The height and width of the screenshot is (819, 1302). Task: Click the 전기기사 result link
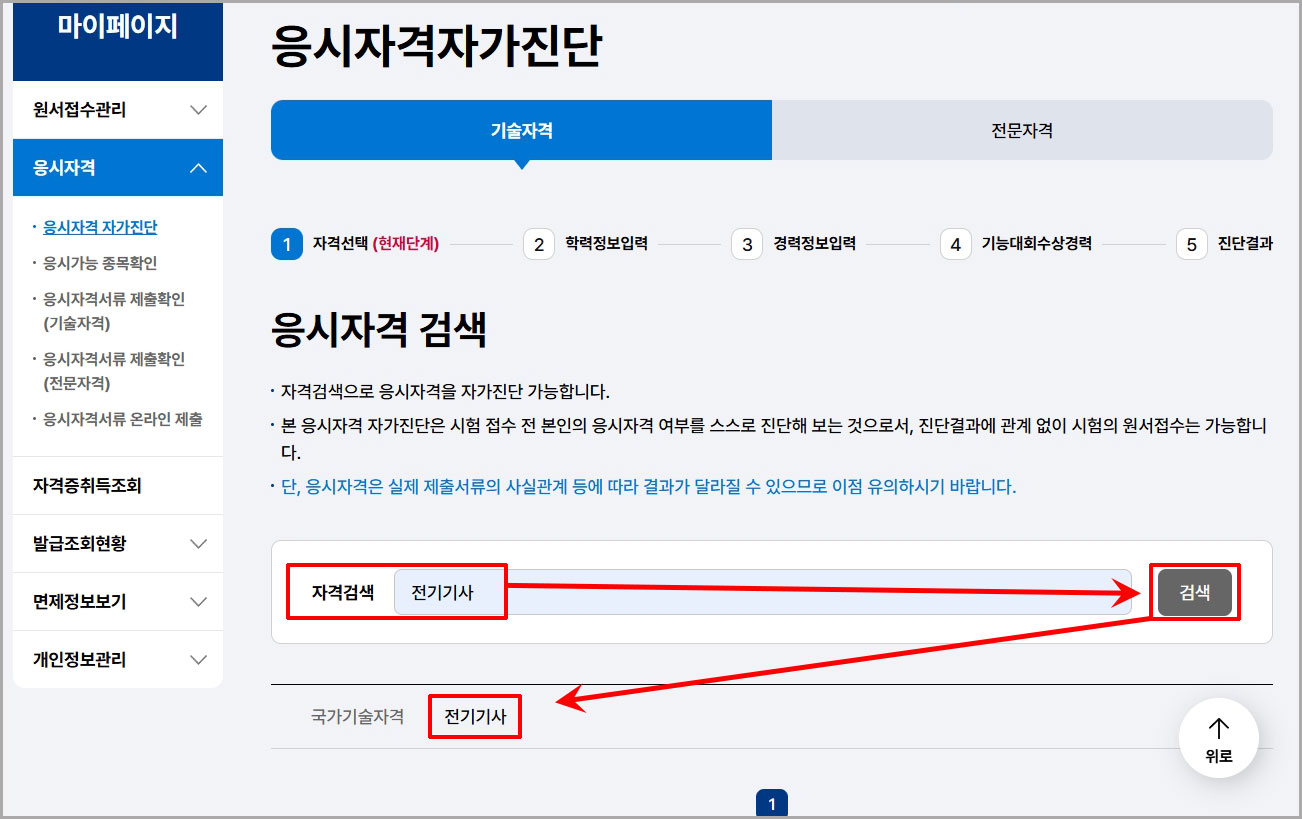pyautogui.click(x=474, y=716)
